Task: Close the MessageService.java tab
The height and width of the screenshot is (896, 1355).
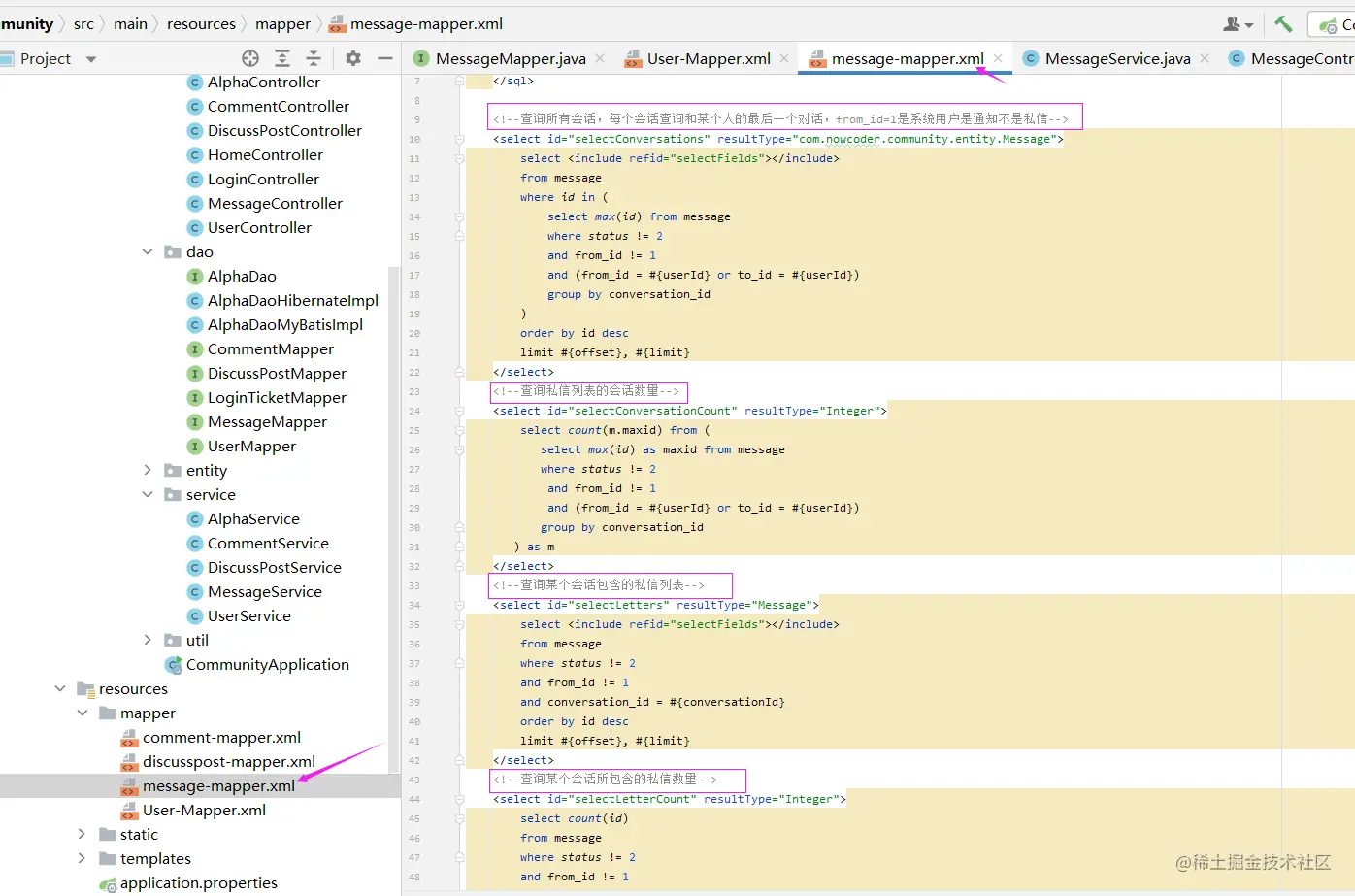Action: click(1205, 59)
